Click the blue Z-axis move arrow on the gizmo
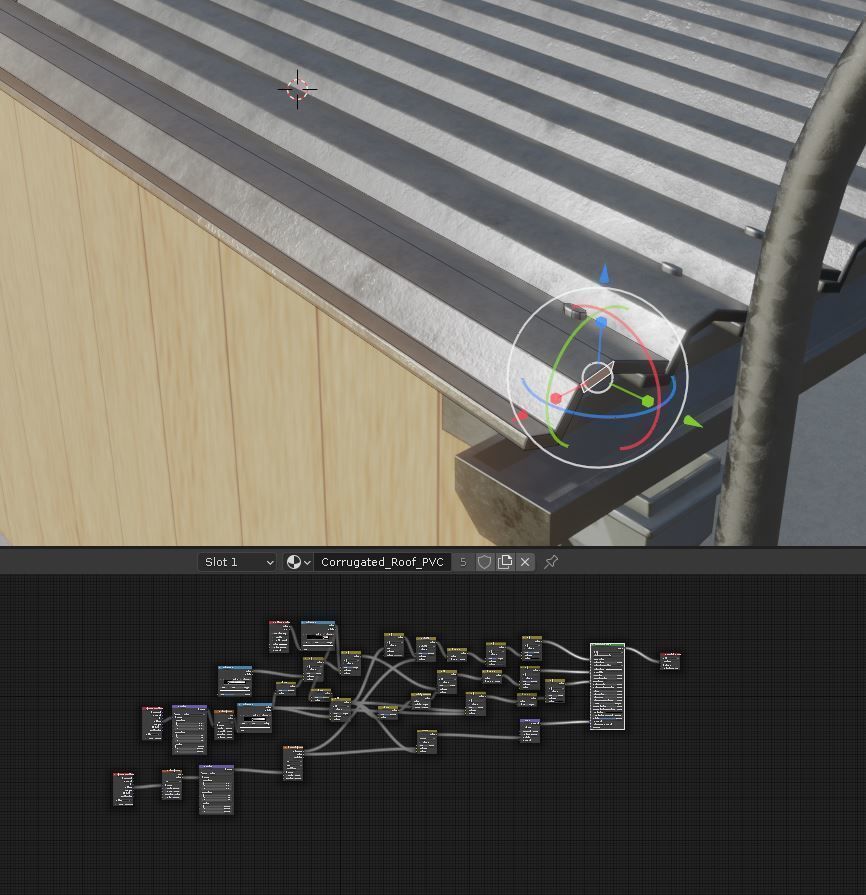This screenshot has height=895, width=866. (x=604, y=275)
